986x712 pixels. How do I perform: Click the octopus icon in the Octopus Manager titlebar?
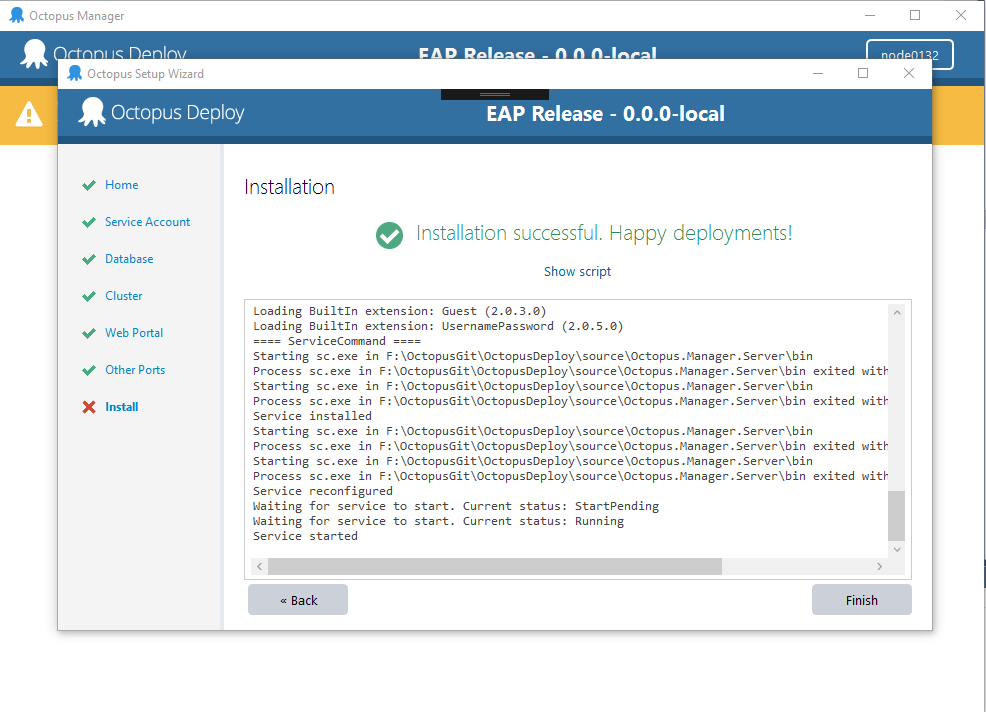click(x=14, y=15)
